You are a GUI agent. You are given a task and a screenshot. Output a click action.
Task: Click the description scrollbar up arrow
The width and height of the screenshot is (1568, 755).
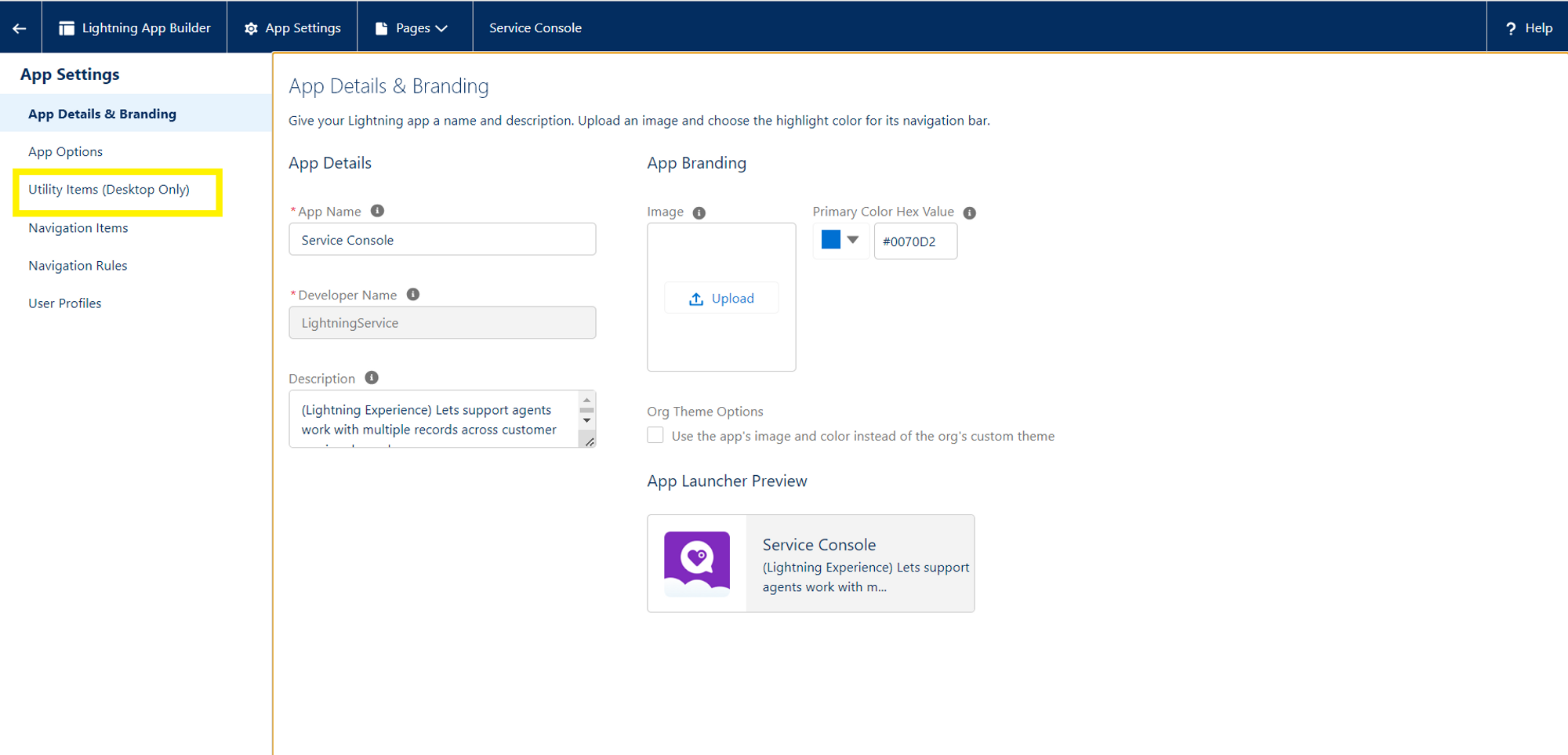point(586,400)
